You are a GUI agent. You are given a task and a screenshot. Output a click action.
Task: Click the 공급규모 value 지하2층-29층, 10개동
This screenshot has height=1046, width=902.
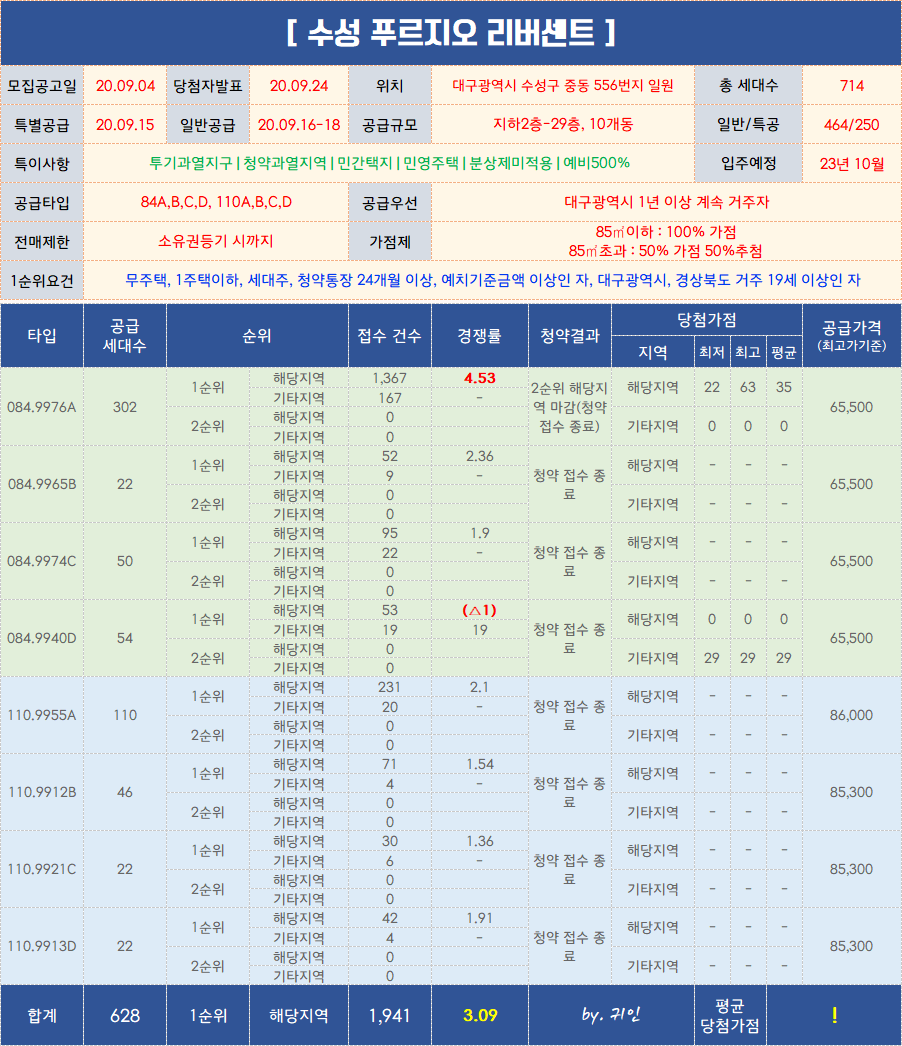point(563,124)
